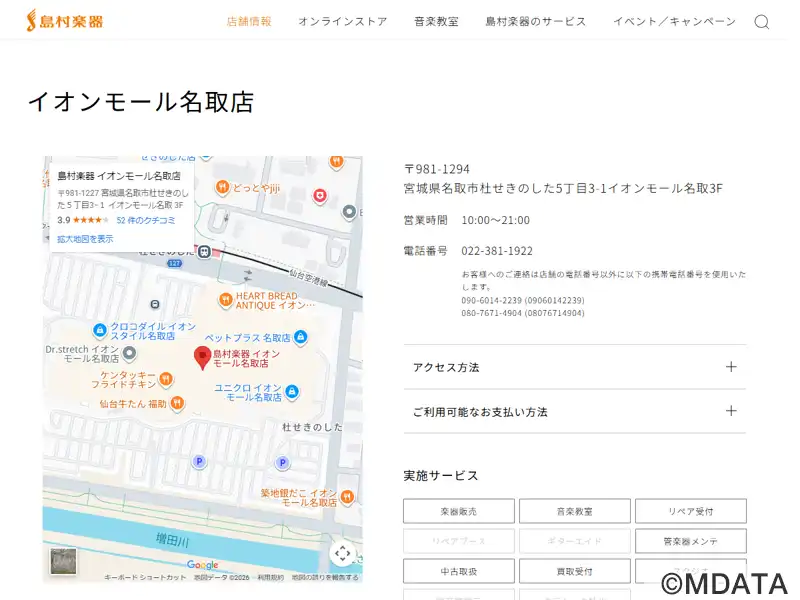This screenshot has width=800, height=600.
Task: Switch map to satellite thumbnail view
Action: pos(63,562)
